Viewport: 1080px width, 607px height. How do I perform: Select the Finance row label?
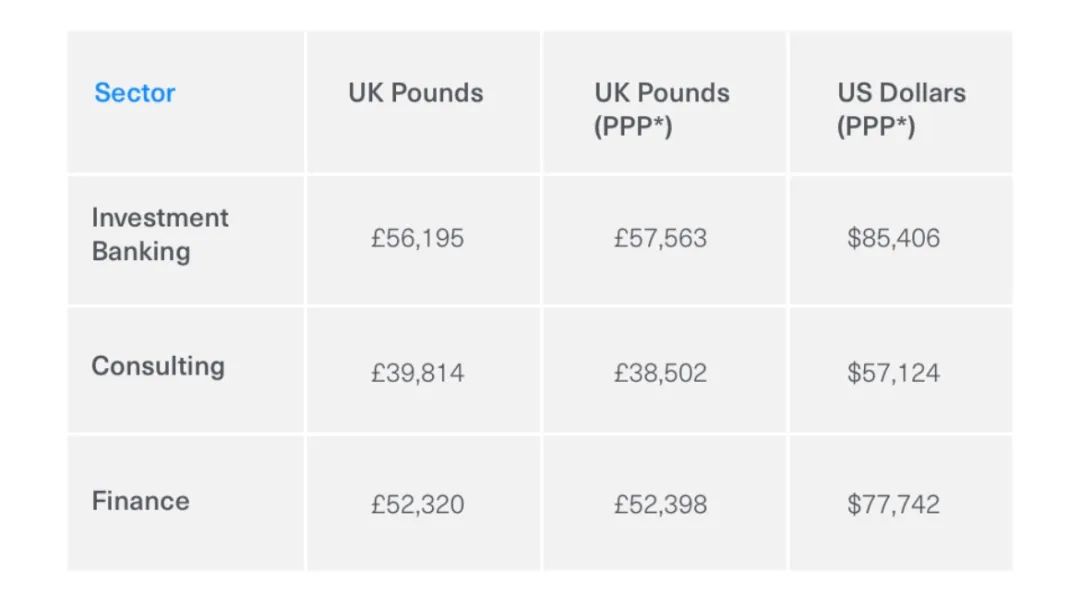click(140, 501)
